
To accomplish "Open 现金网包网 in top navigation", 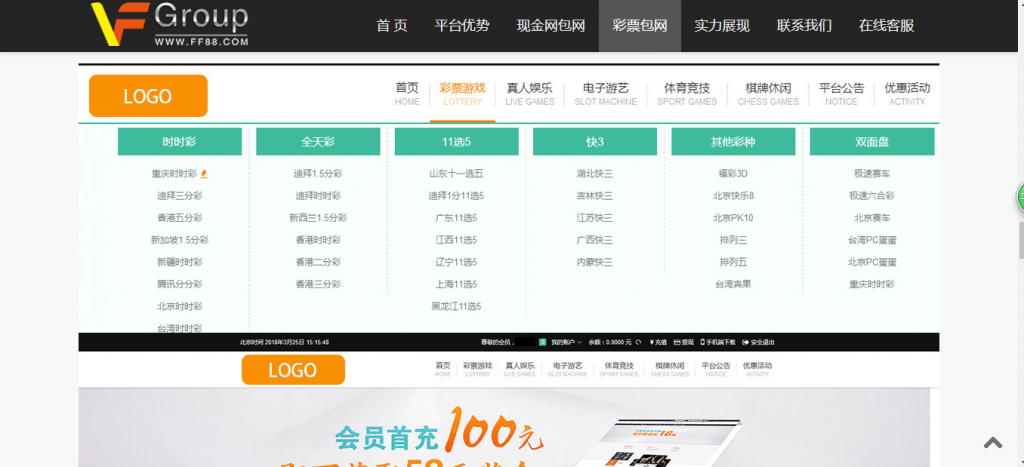I will point(550,26).
